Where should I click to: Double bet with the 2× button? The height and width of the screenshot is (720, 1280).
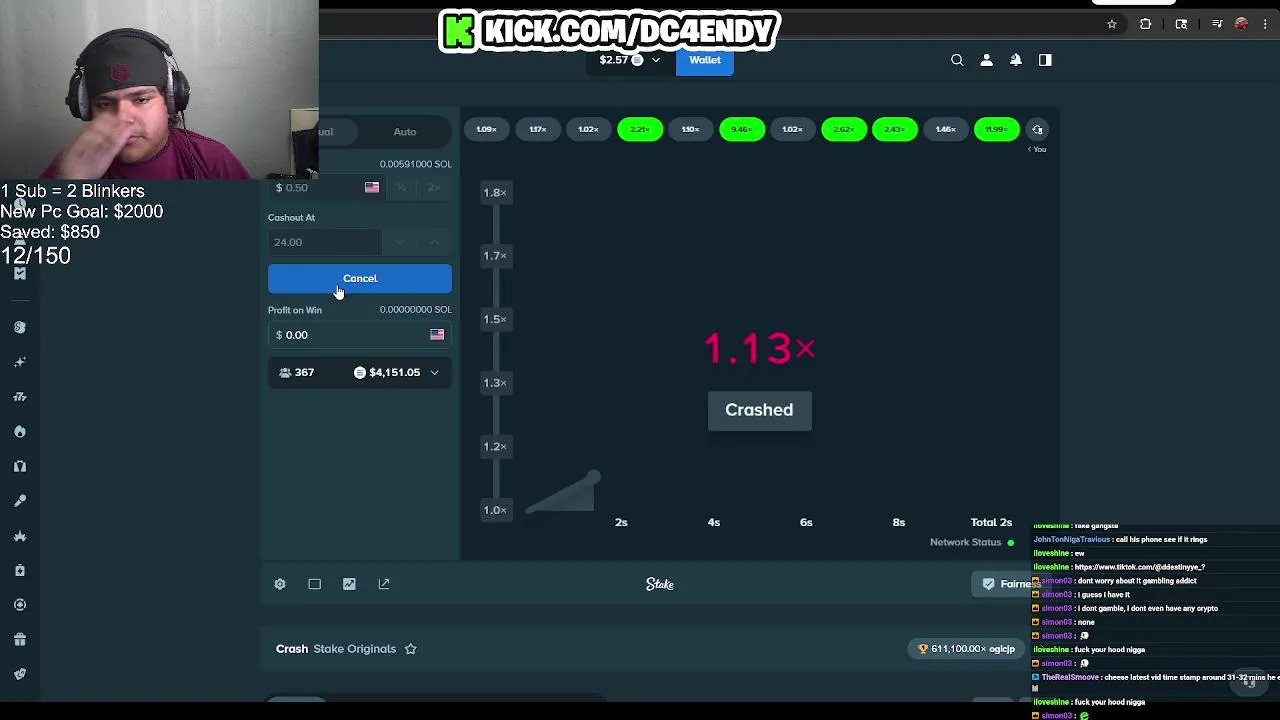pyautogui.click(x=434, y=188)
